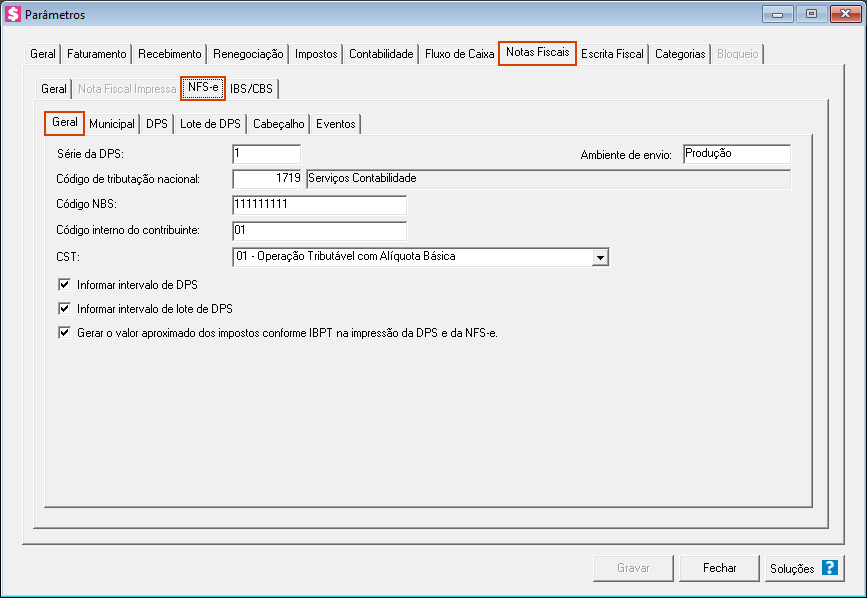Switch to the Eventos tab
This screenshot has width=867, height=598.
335,124
